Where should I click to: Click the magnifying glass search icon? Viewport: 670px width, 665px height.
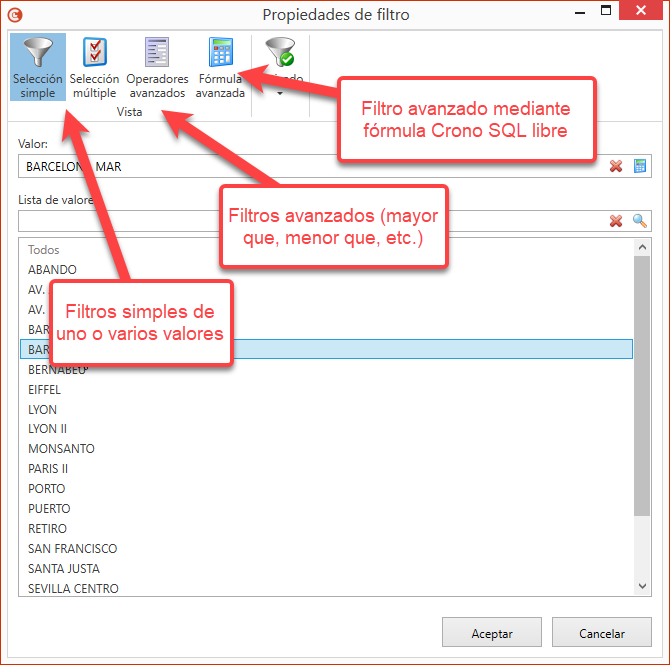click(640, 221)
